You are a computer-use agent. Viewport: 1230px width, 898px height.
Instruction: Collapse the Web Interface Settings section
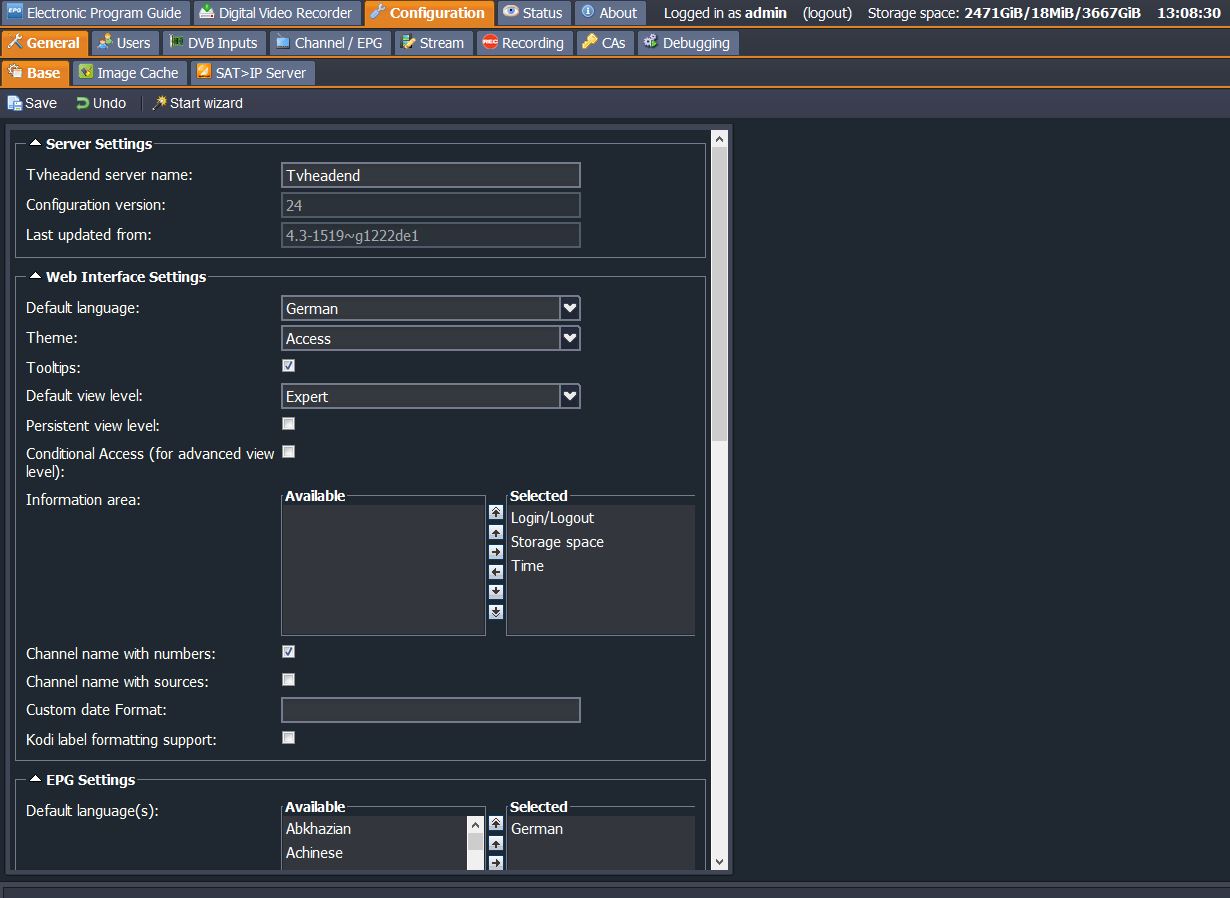(x=36, y=276)
